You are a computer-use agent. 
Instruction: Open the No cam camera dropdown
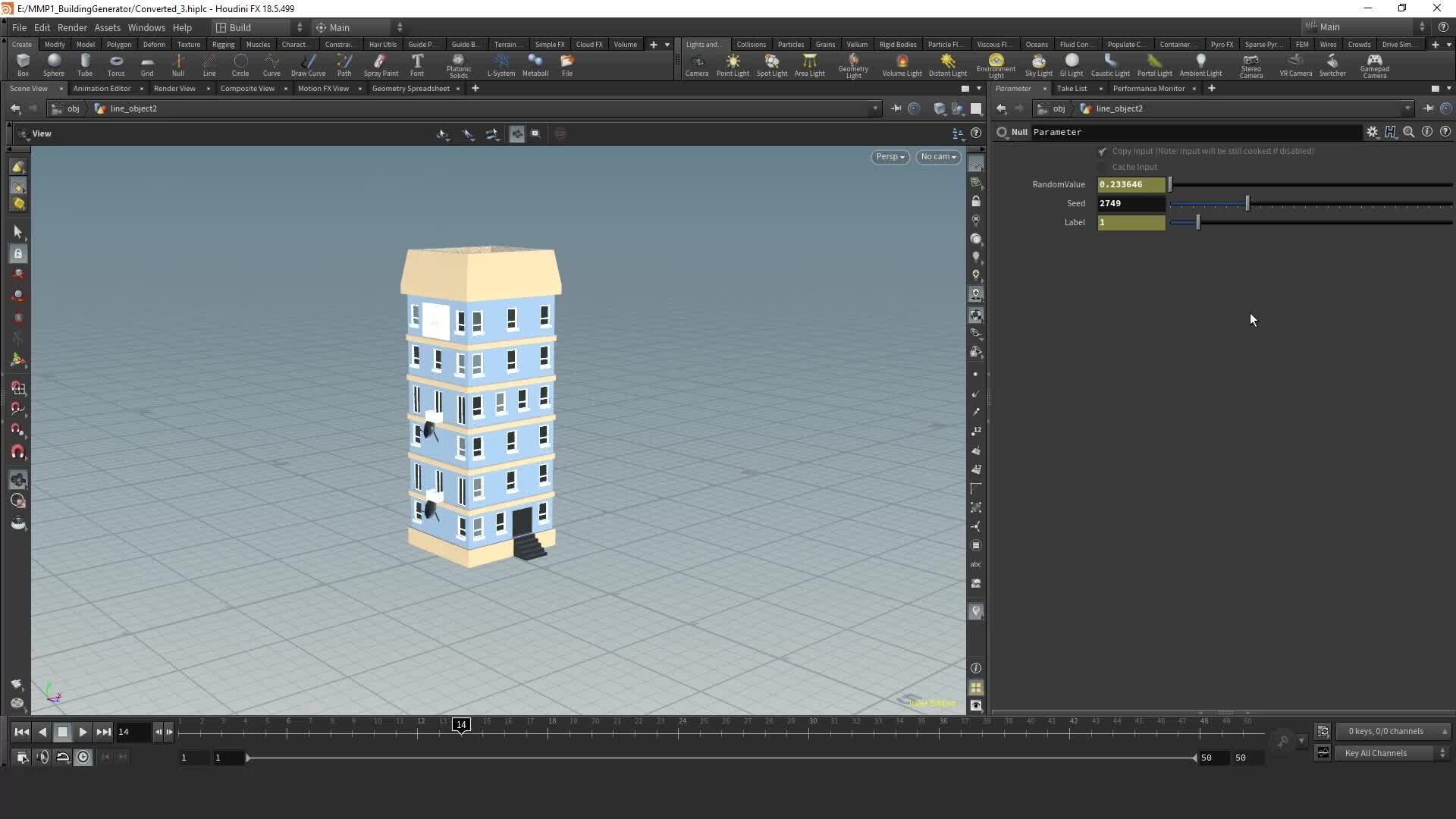tap(938, 157)
